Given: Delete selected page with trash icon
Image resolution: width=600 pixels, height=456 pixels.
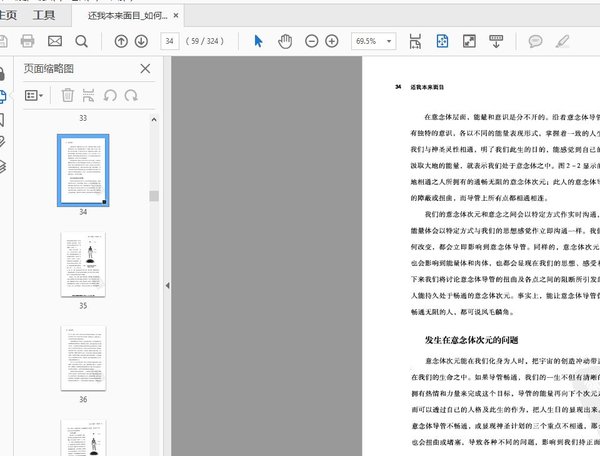Looking at the screenshot, I should 67,95.
